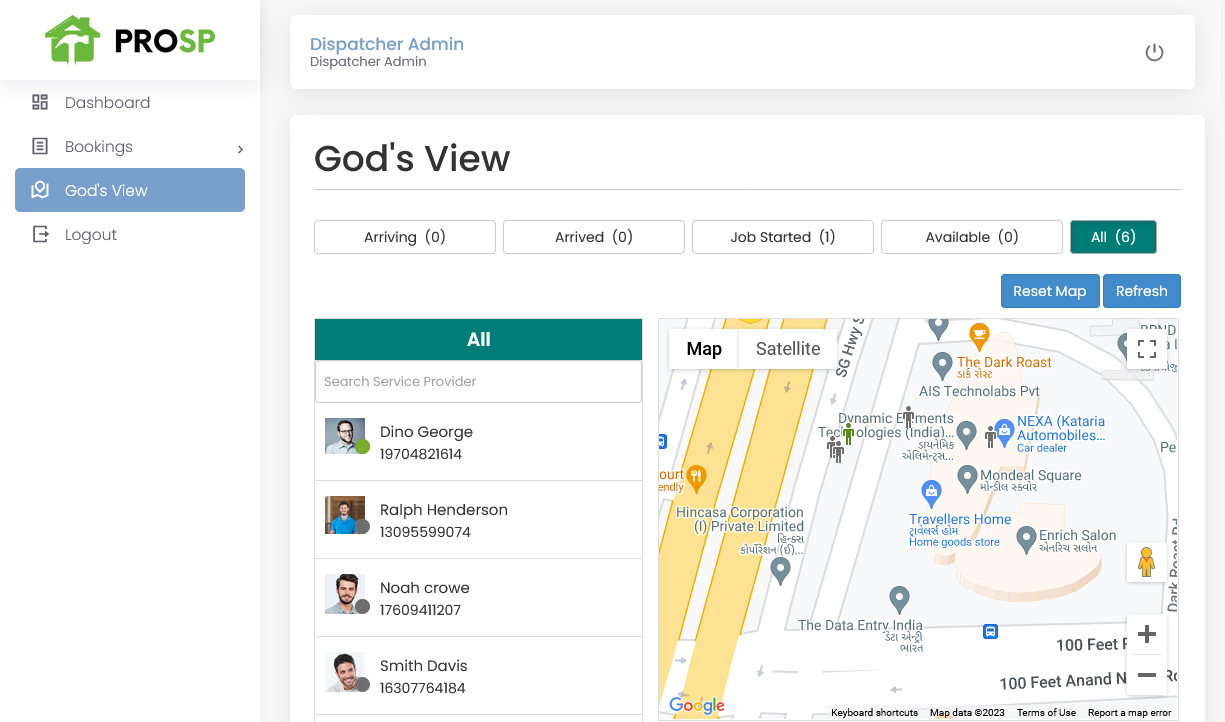Zoom out the map

pyautogui.click(x=1147, y=675)
